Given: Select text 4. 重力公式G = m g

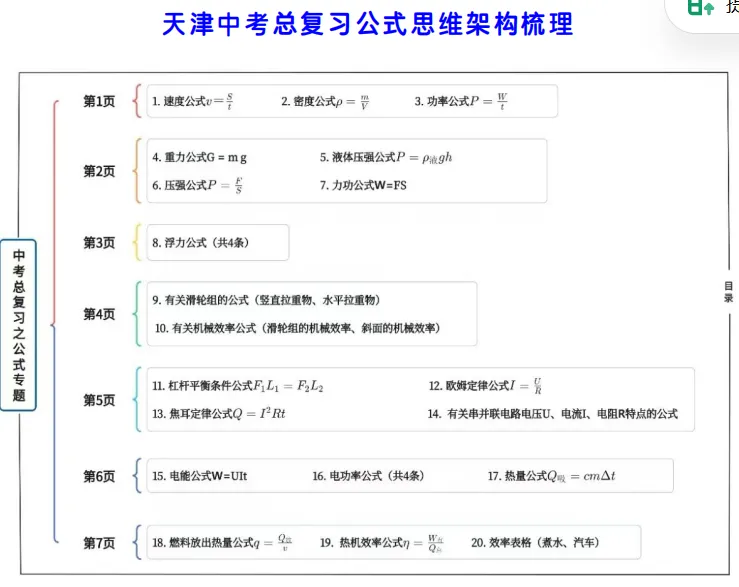Looking at the screenshot, I should [x=199, y=157].
